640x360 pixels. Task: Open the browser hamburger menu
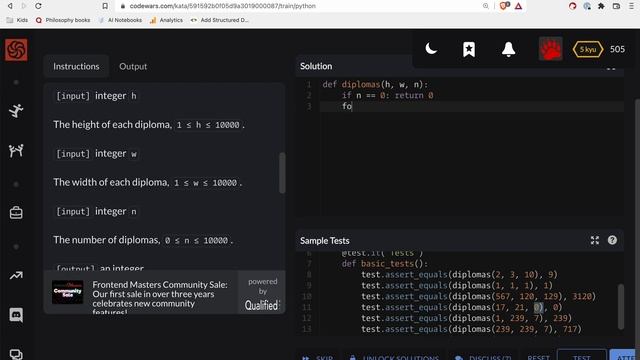pos(631,6)
